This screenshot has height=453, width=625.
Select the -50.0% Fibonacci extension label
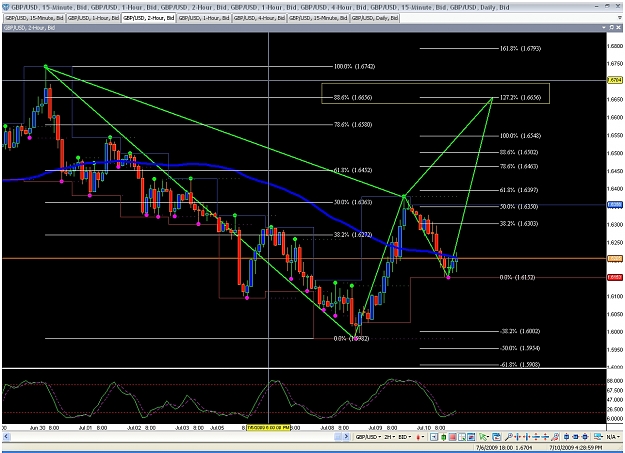click(520, 349)
